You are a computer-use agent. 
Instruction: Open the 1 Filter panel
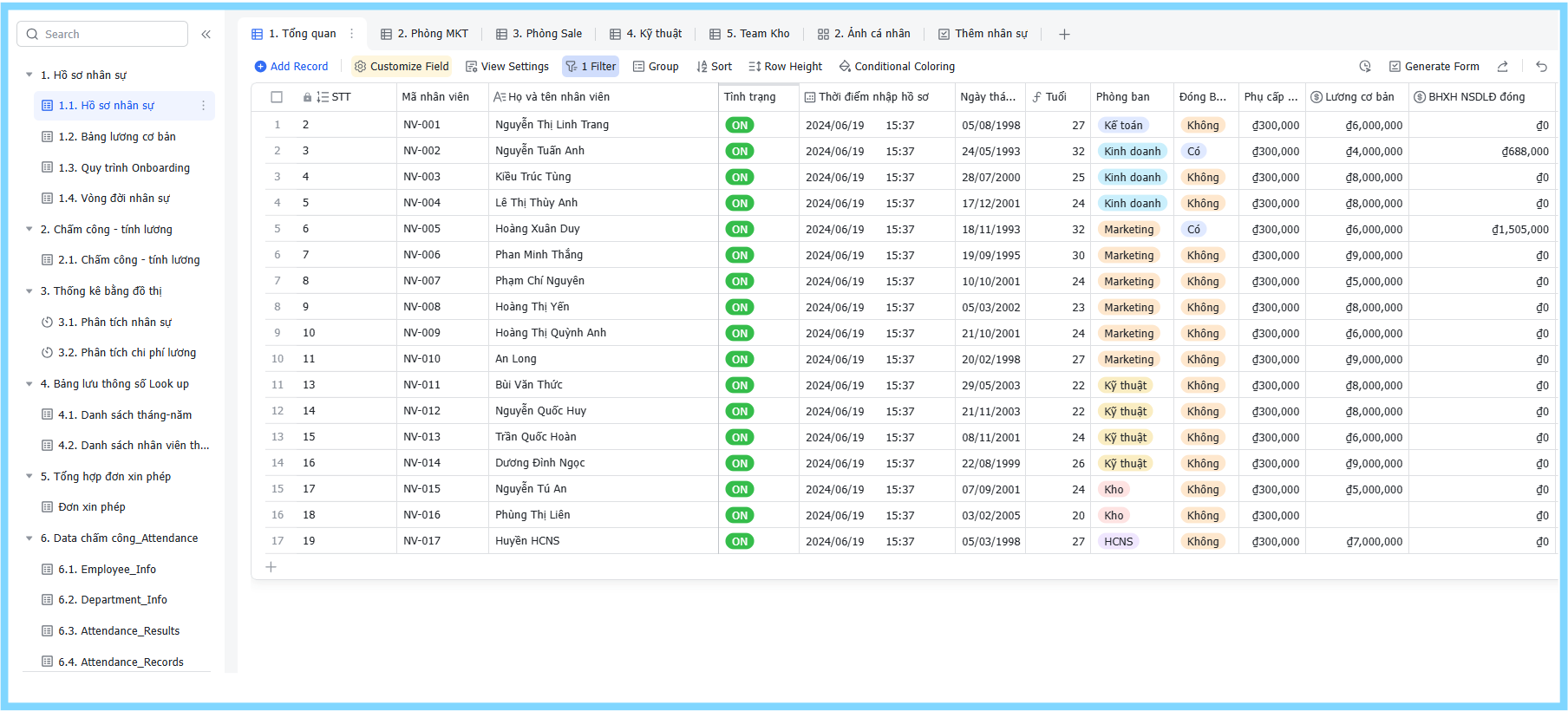point(591,67)
